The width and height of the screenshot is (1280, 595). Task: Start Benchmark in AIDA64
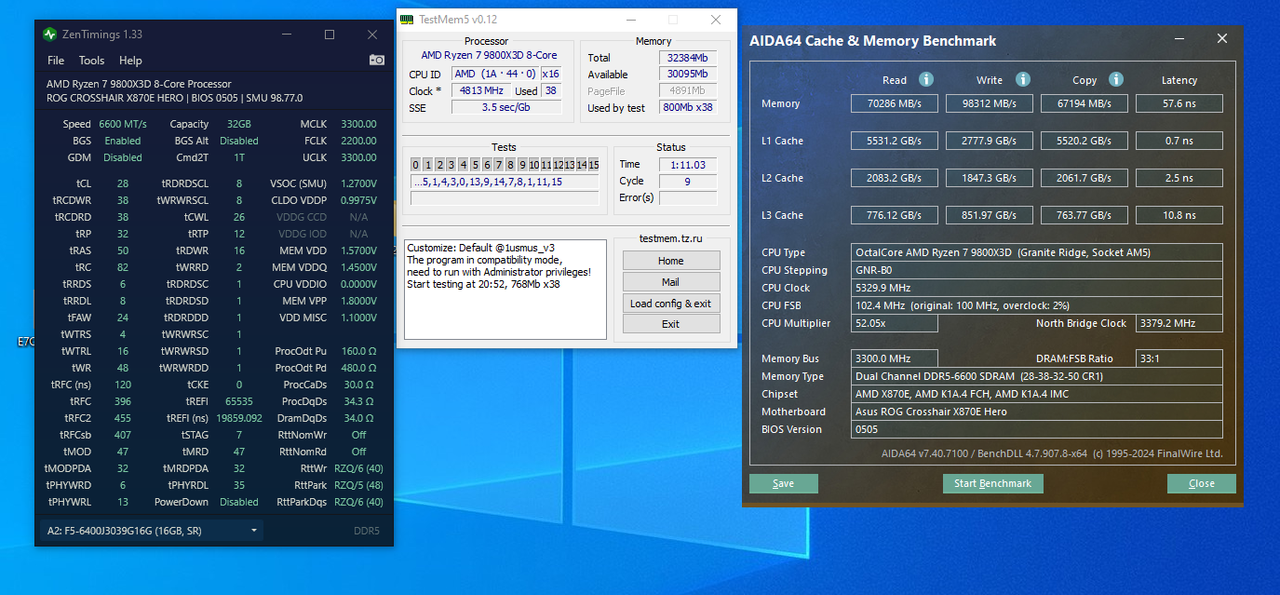992,483
